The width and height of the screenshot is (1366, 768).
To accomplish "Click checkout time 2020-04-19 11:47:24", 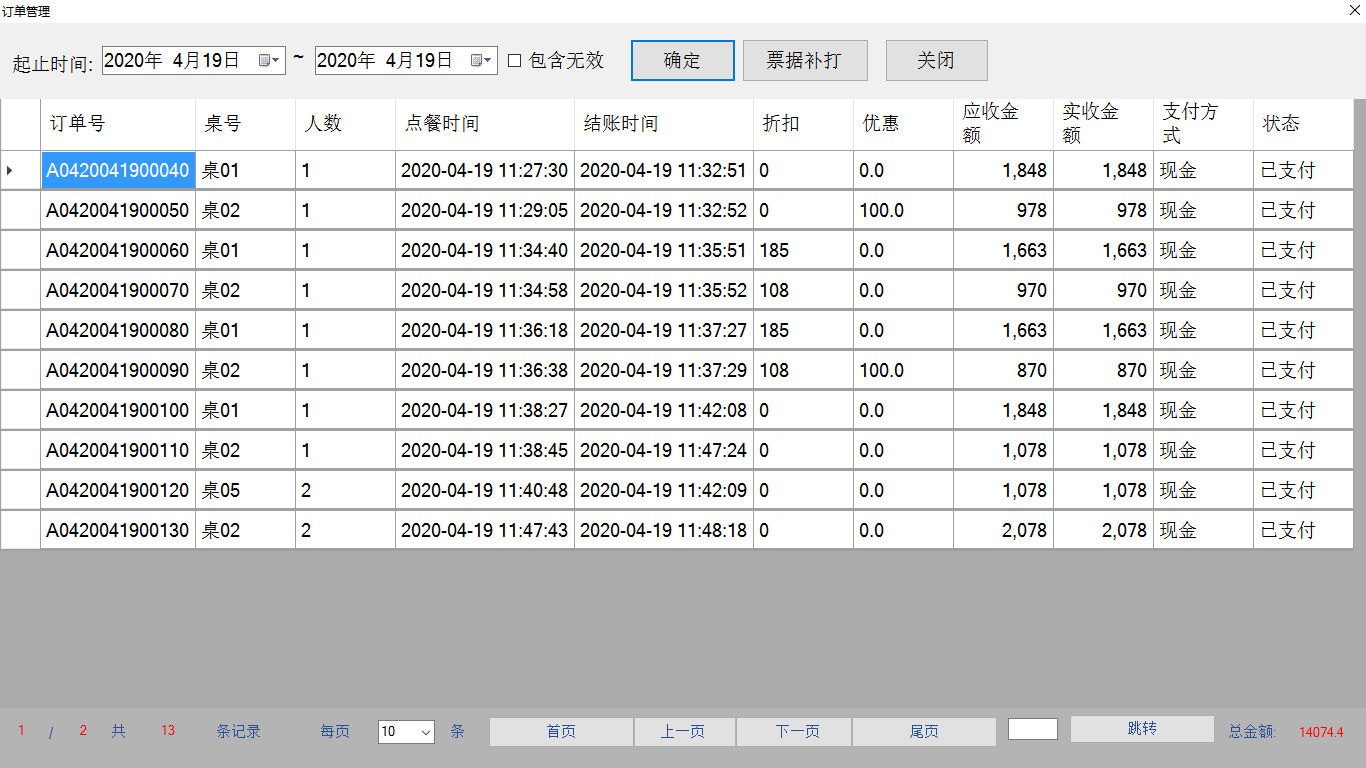I will coord(664,451).
